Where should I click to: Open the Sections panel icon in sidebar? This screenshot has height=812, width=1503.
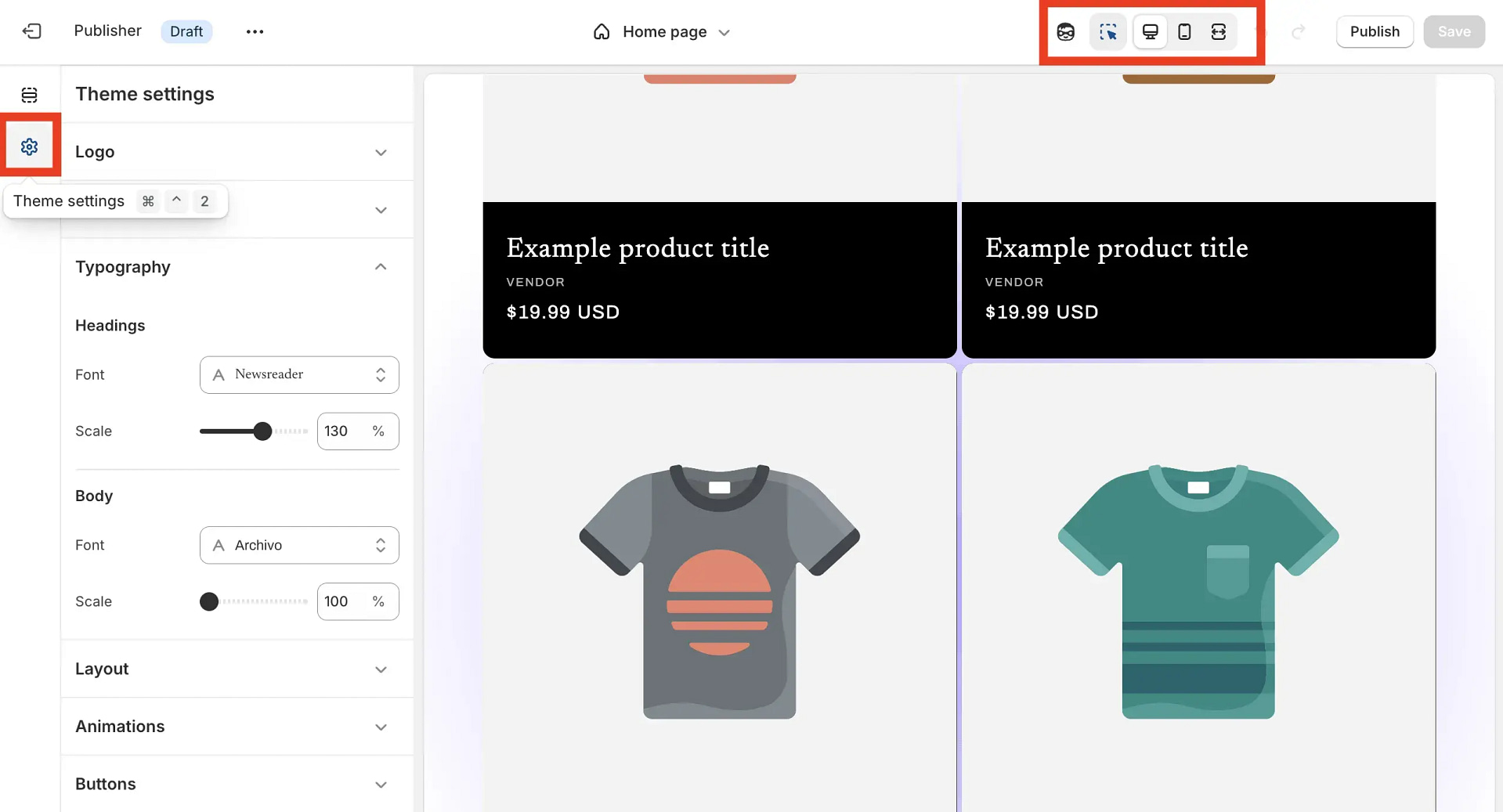tap(29, 95)
